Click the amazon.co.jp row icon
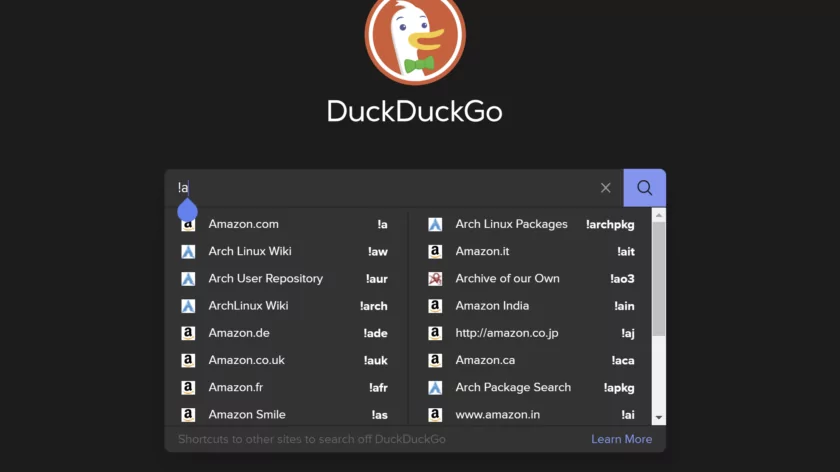 435,333
